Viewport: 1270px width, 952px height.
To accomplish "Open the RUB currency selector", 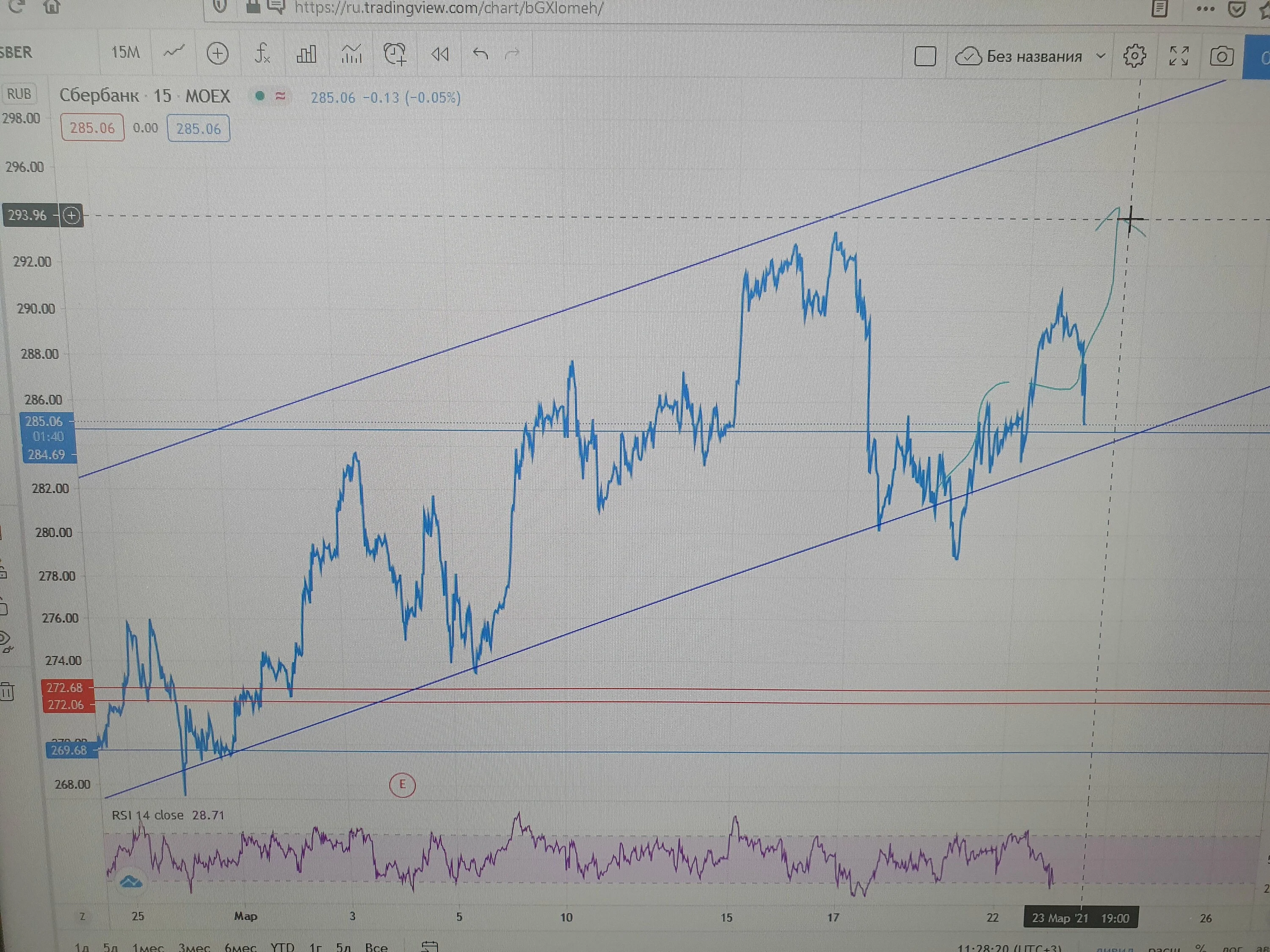I will [x=19, y=94].
